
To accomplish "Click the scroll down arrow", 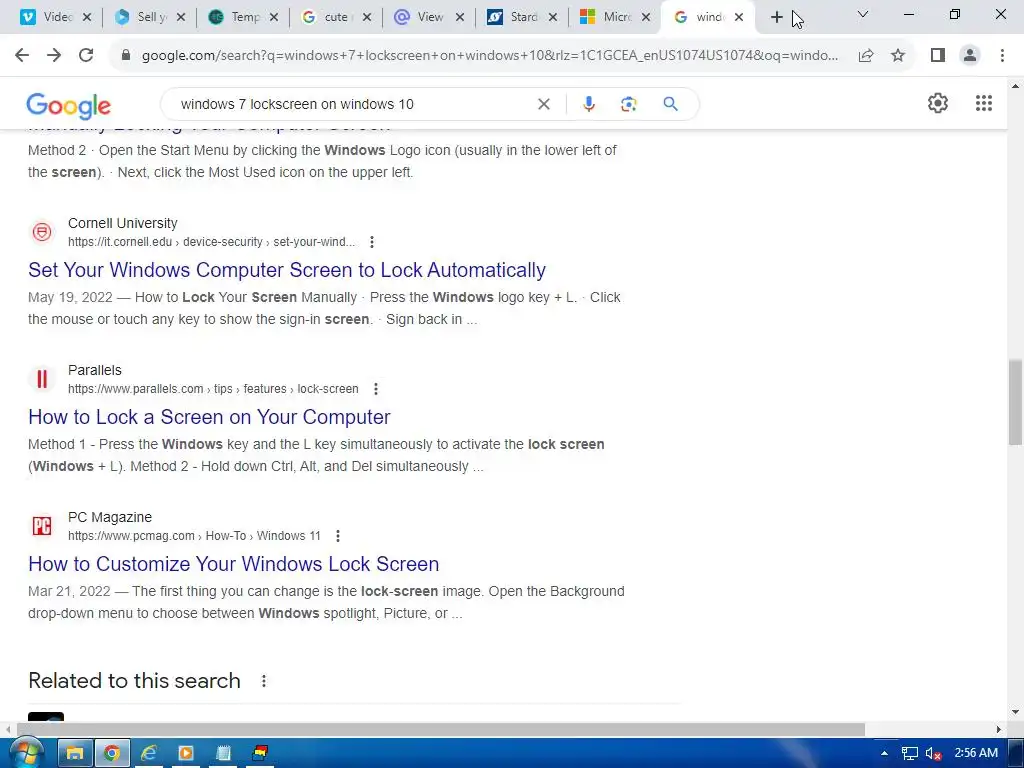I will tap(1016, 712).
